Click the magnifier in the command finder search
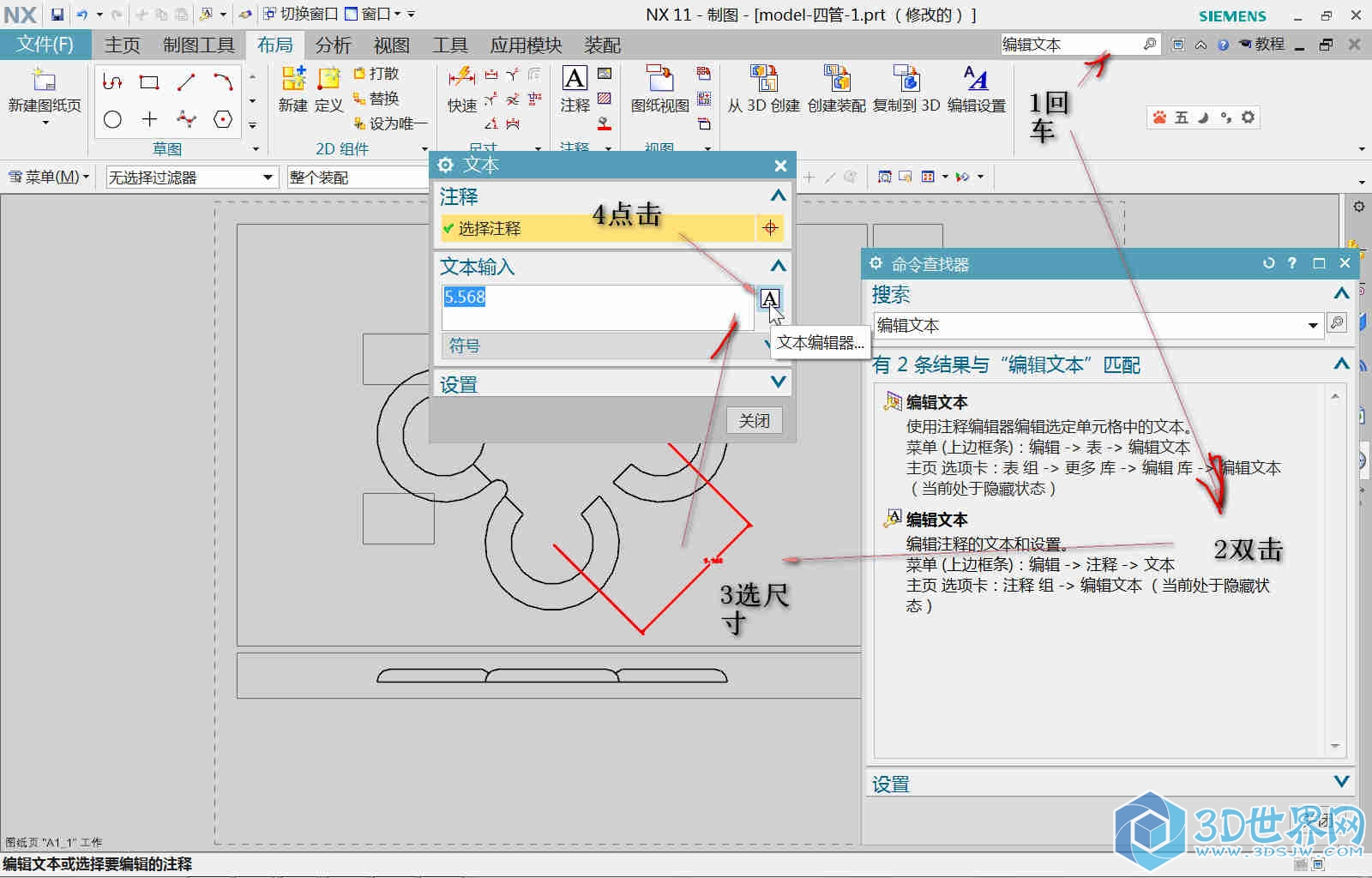Viewport: 1372px width, 878px height. pyautogui.click(x=1336, y=323)
